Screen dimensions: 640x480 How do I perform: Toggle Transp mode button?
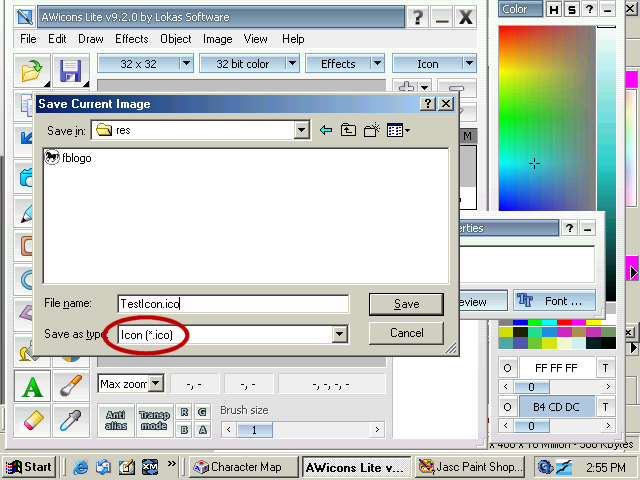pyautogui.click(x=153, y=420)
